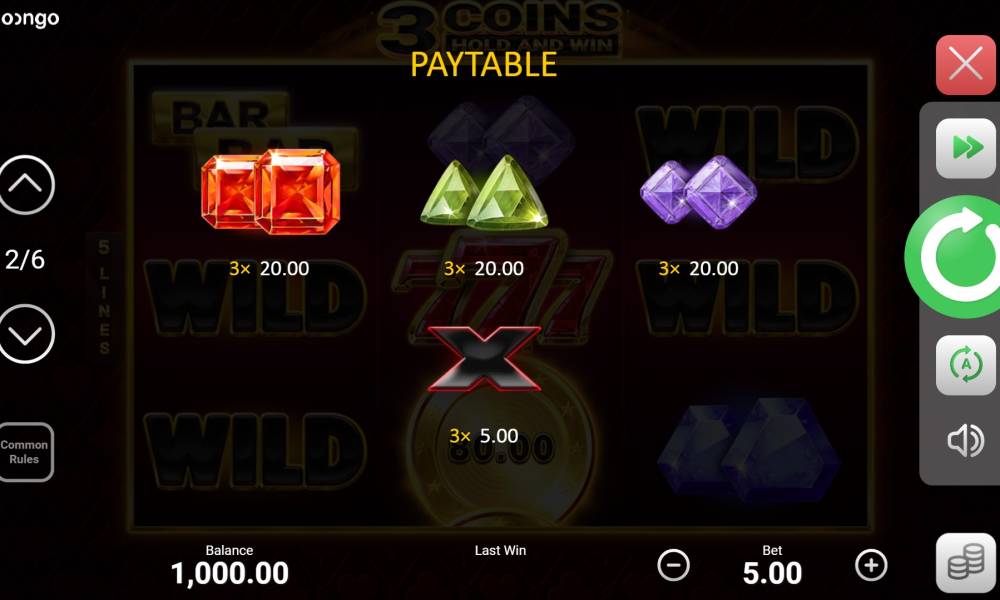
Task: Increase the bet with the plus button
Action: coord(871,565)
